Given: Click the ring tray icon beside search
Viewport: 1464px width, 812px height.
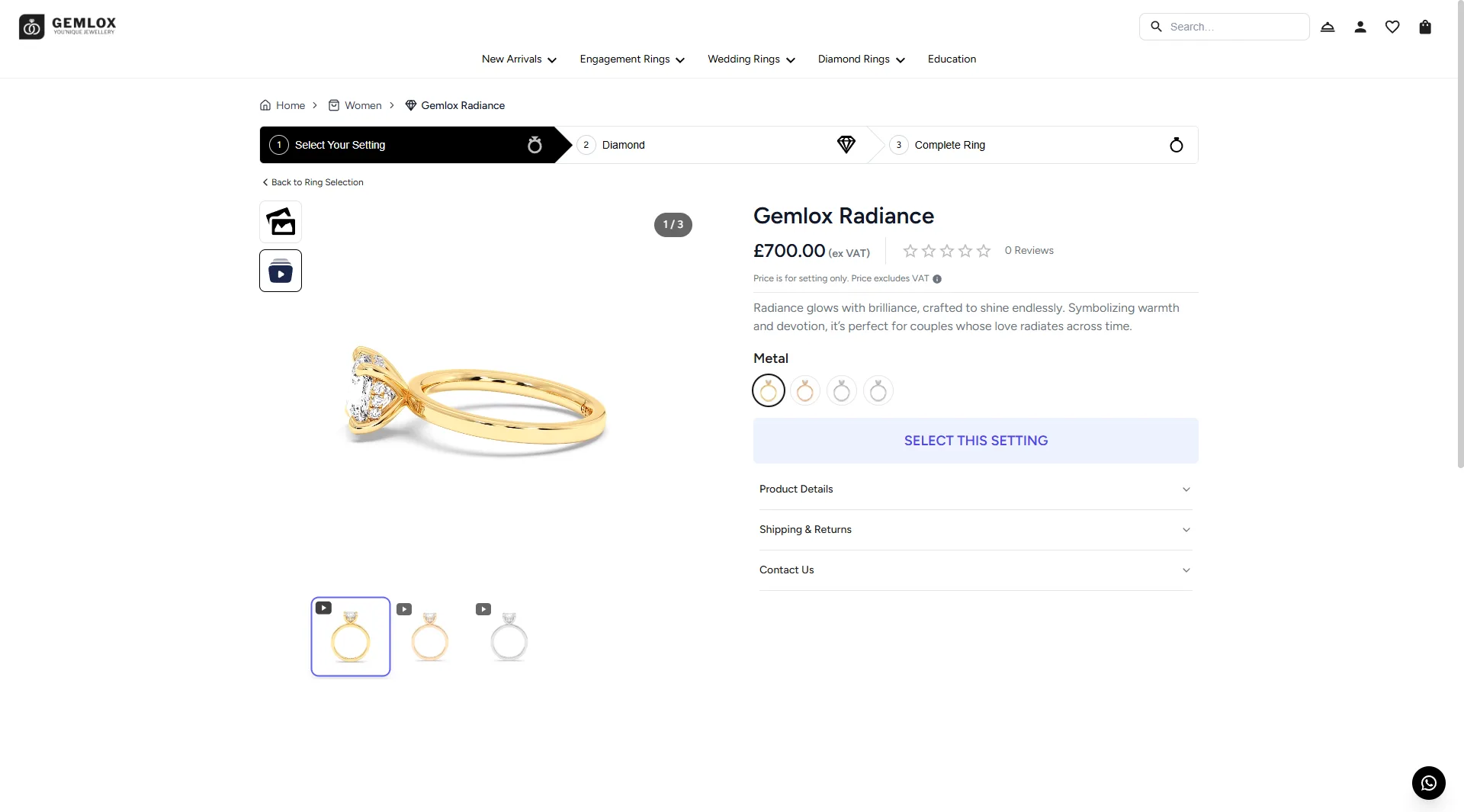Looking at the screenshot, I should [x=1328, y=27].
